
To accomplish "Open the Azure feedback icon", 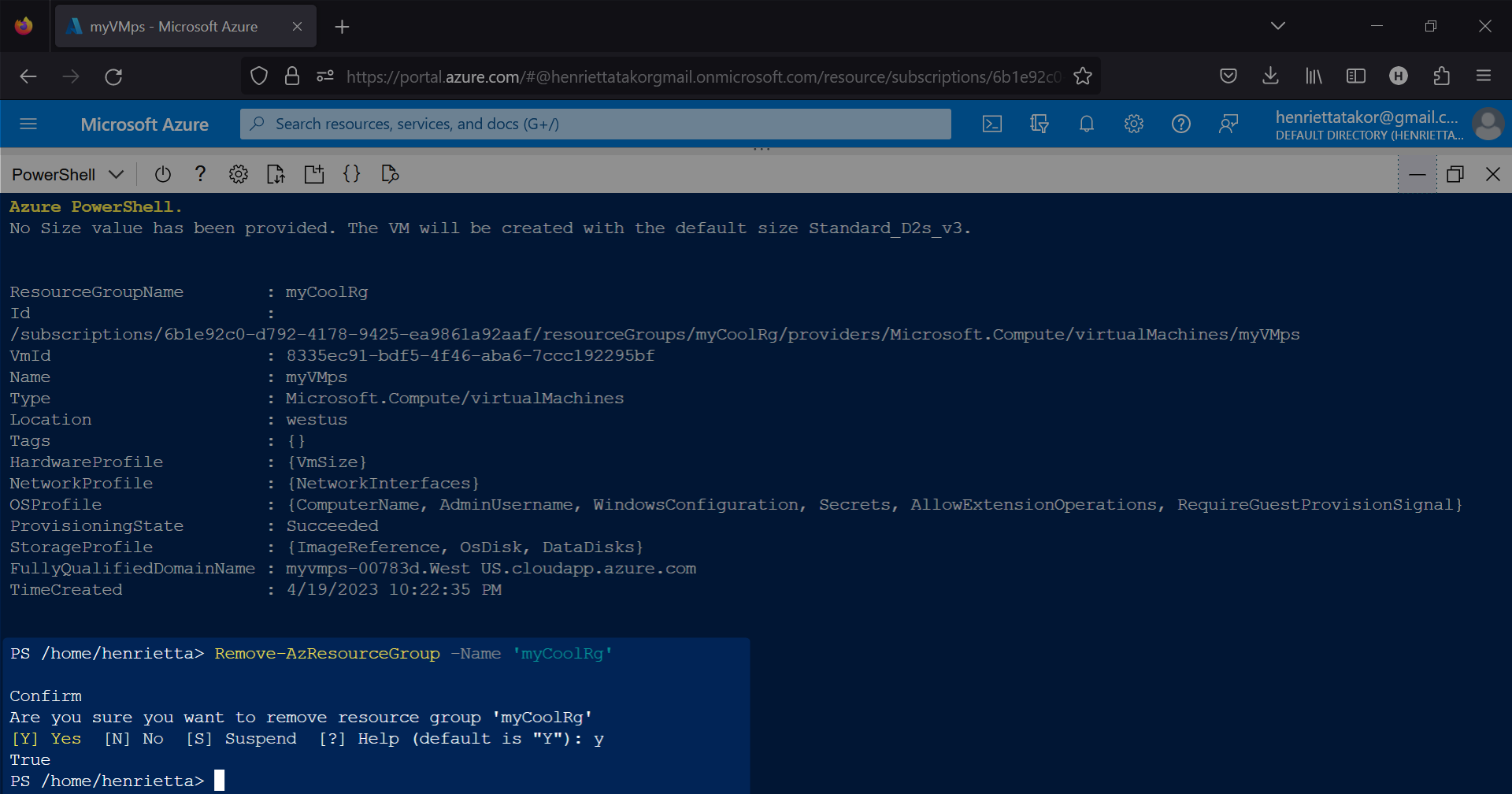I will (x=1228, y=124).
